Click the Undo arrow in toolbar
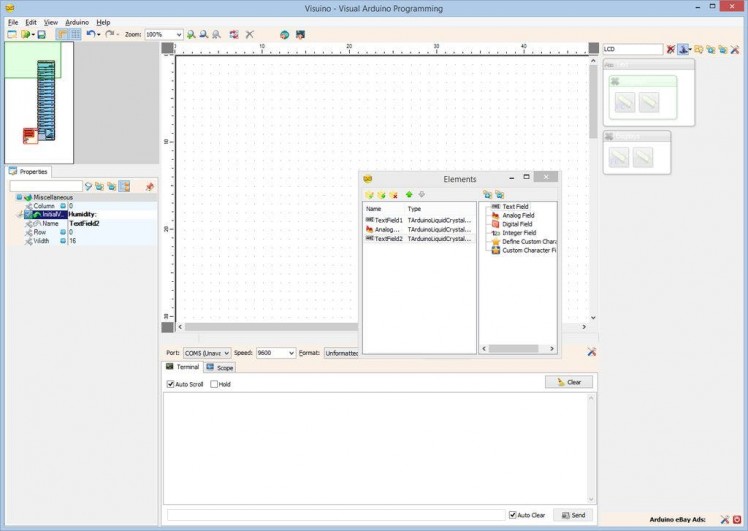 point(90,34)
